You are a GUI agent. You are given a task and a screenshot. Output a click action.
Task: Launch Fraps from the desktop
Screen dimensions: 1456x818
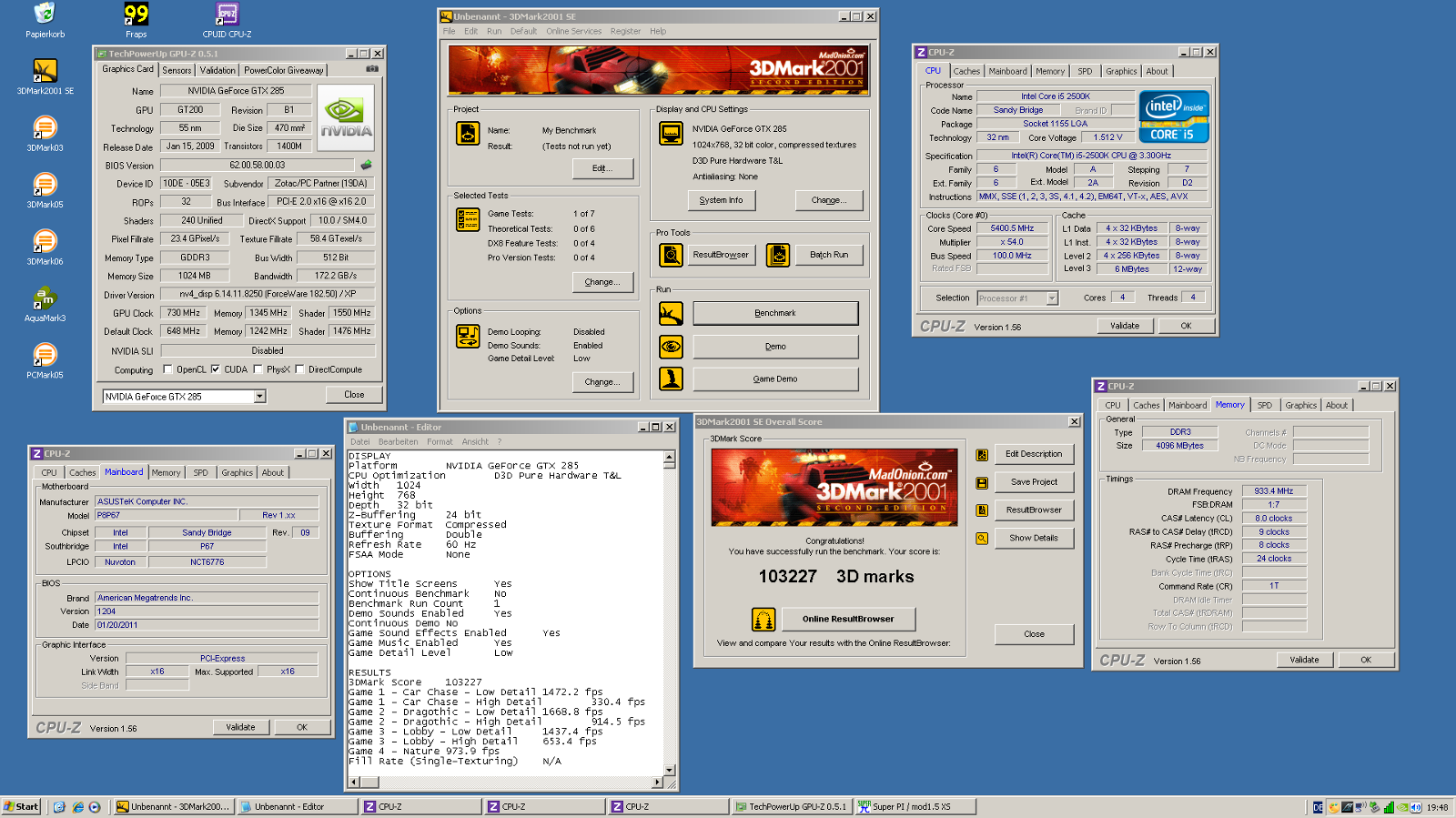(x=136, y=20)
